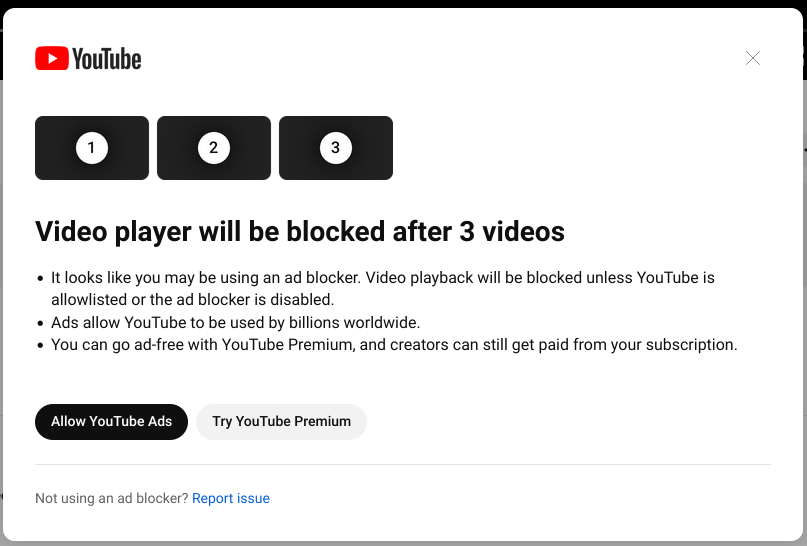Click the horizontal divider above the footer
This screenshot has height=546, width=807.
402,464
